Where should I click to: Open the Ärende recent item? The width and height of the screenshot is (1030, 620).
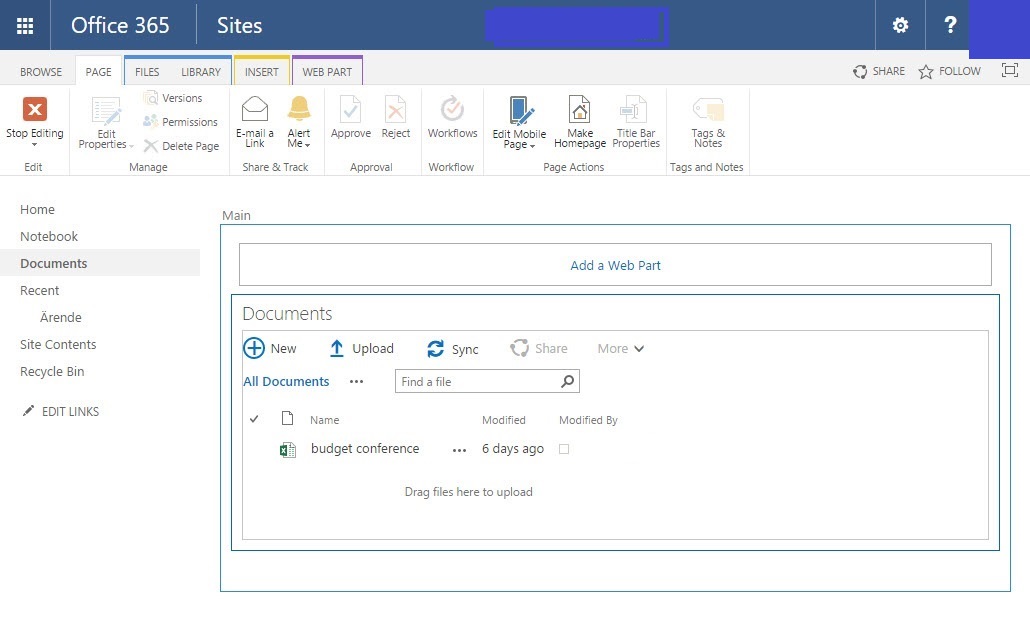(x=60, y=317)
